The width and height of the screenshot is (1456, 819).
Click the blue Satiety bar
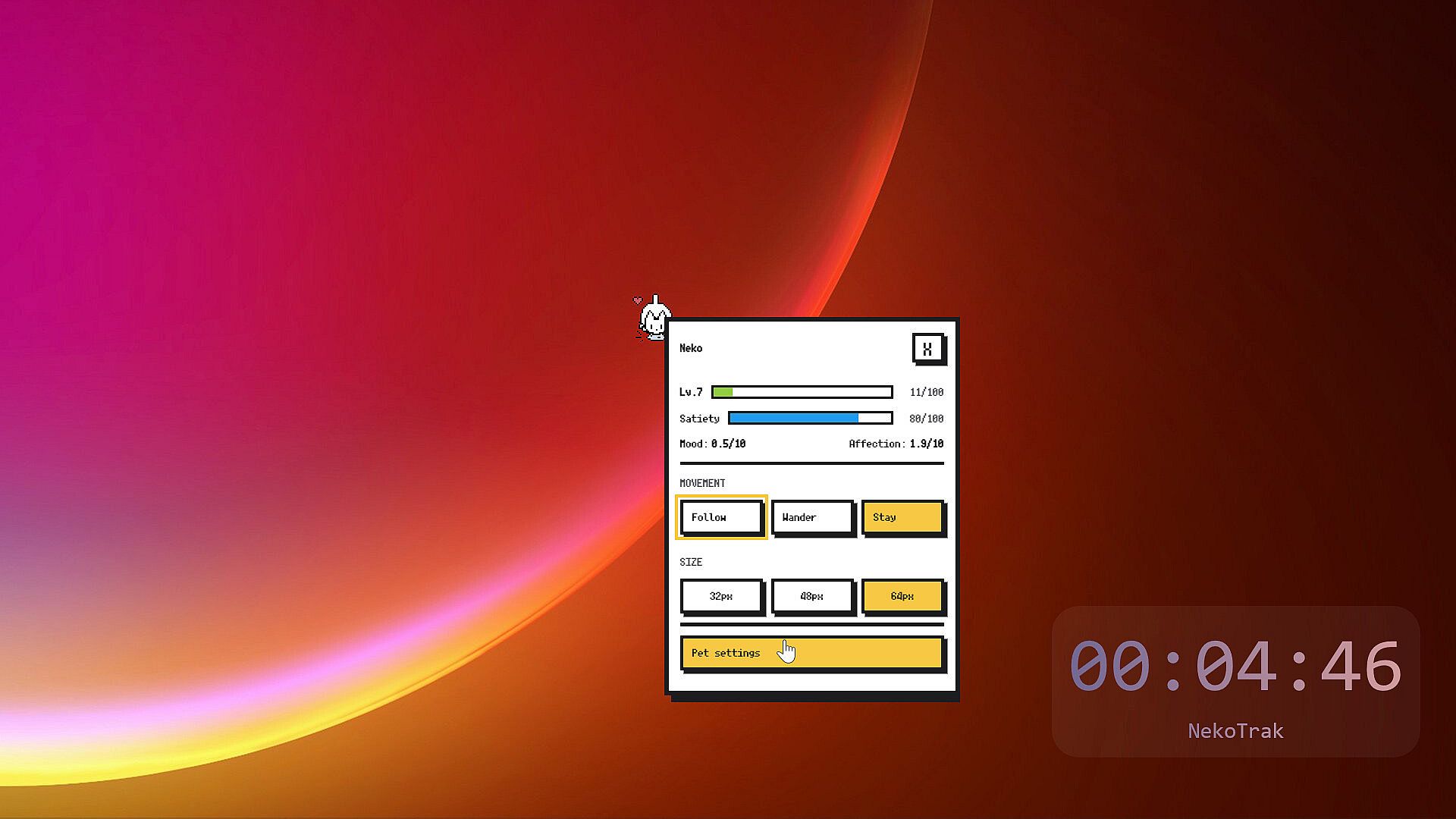pyautogui.click(x=811, y=418)
